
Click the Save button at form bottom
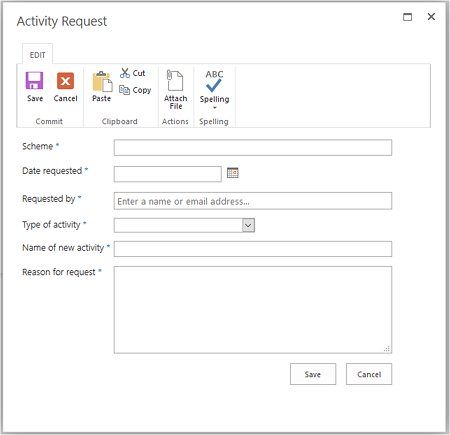click(x=313, y=374)
